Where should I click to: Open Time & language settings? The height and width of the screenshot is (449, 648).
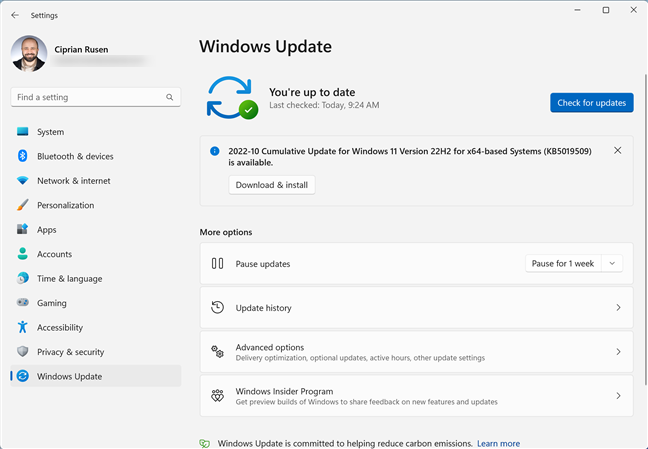coord(95,278)
